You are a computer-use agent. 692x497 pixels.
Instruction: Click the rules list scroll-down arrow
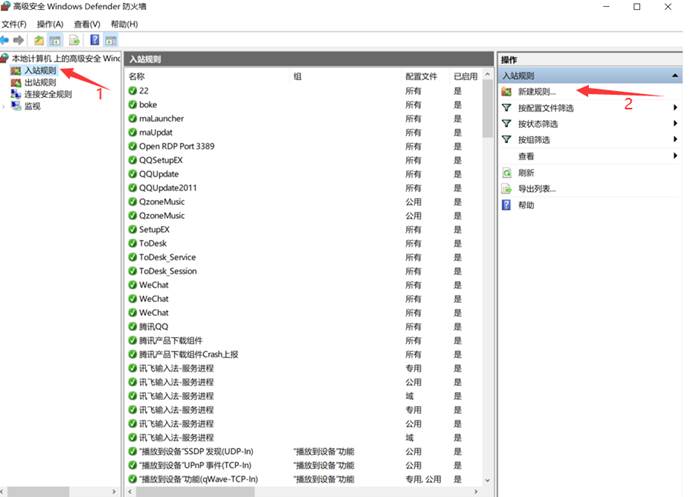487,480
